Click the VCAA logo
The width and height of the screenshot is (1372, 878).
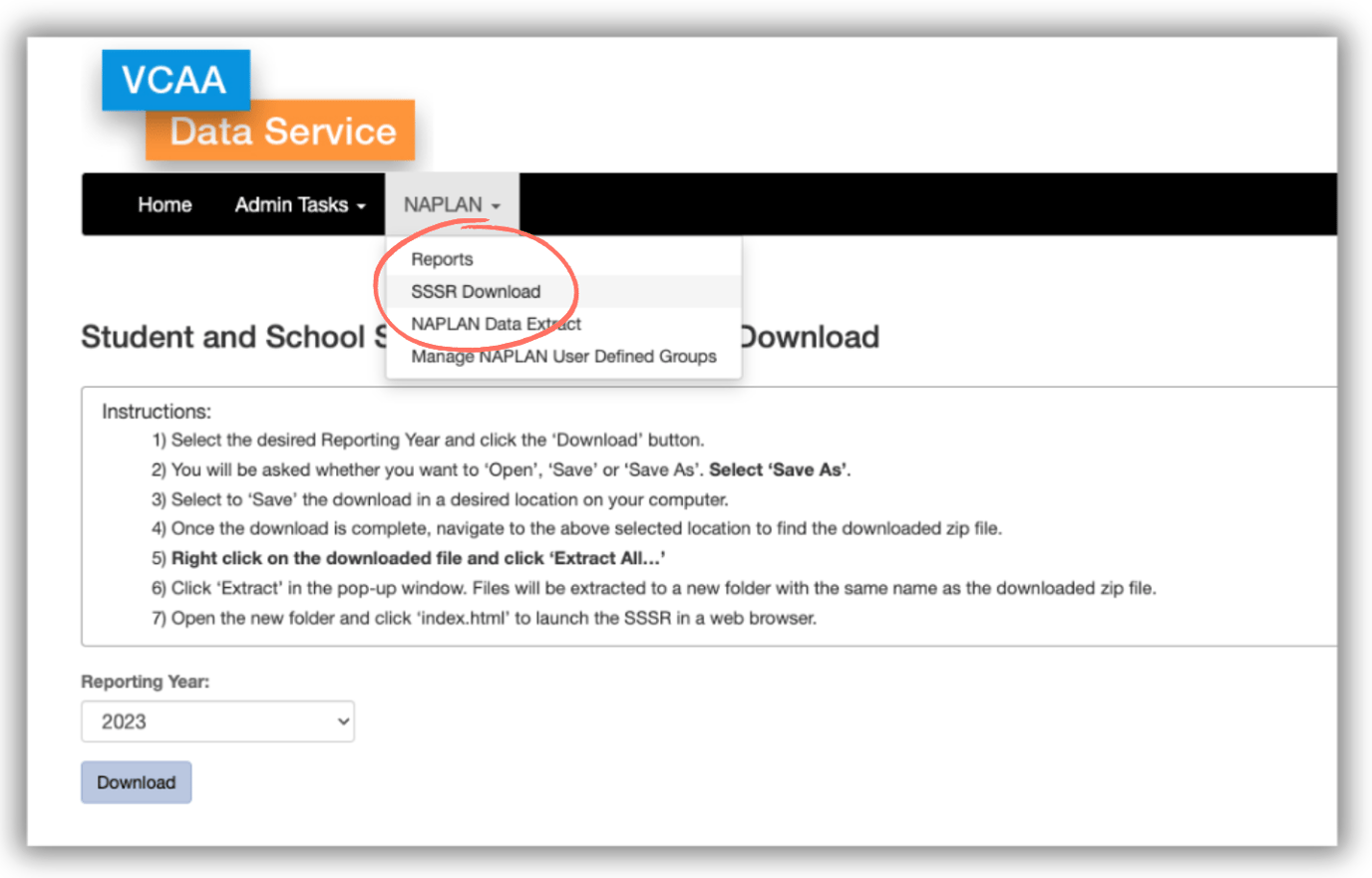[x=175, y=79]
